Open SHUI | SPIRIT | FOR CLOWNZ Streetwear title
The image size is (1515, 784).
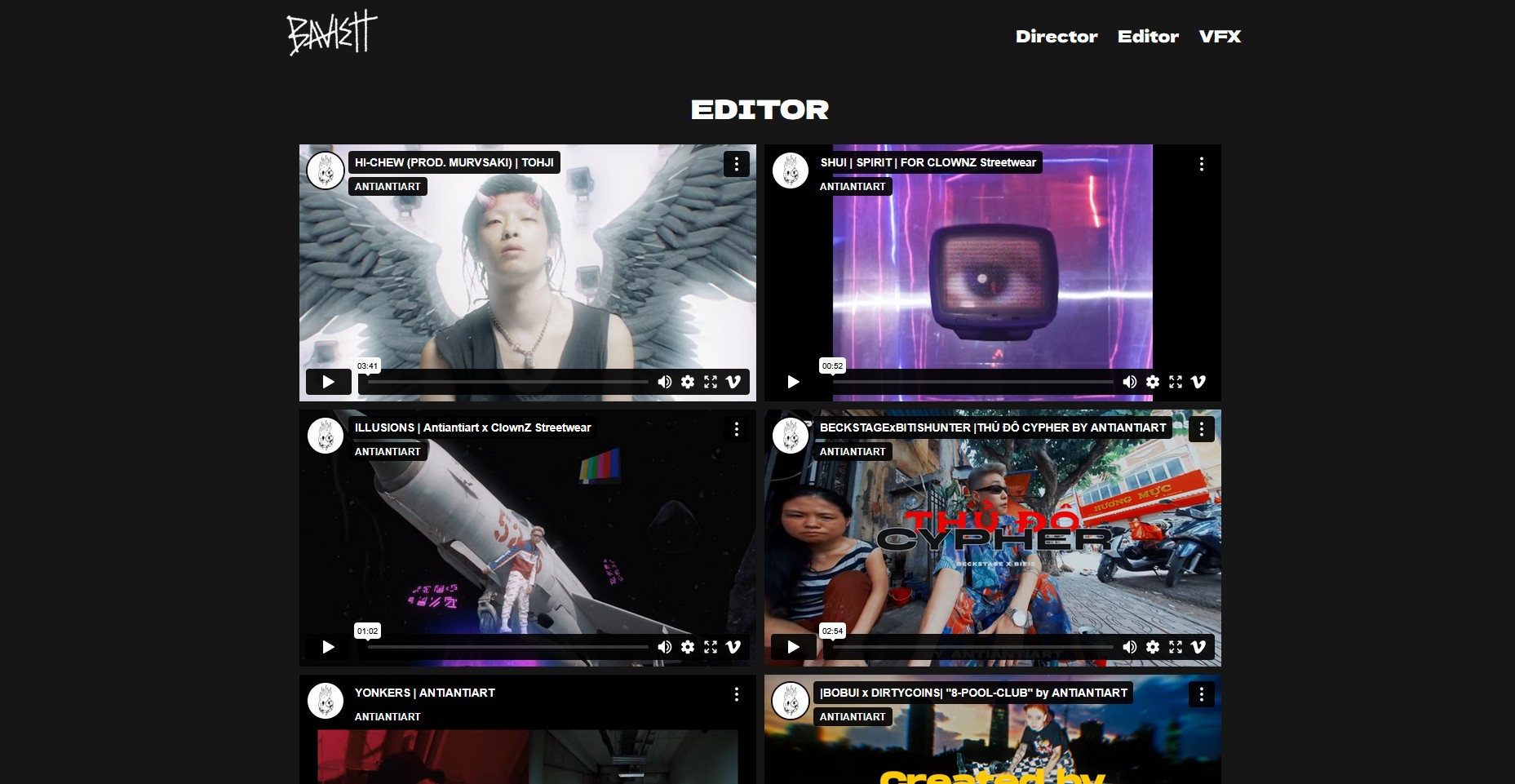click(928, 162)
